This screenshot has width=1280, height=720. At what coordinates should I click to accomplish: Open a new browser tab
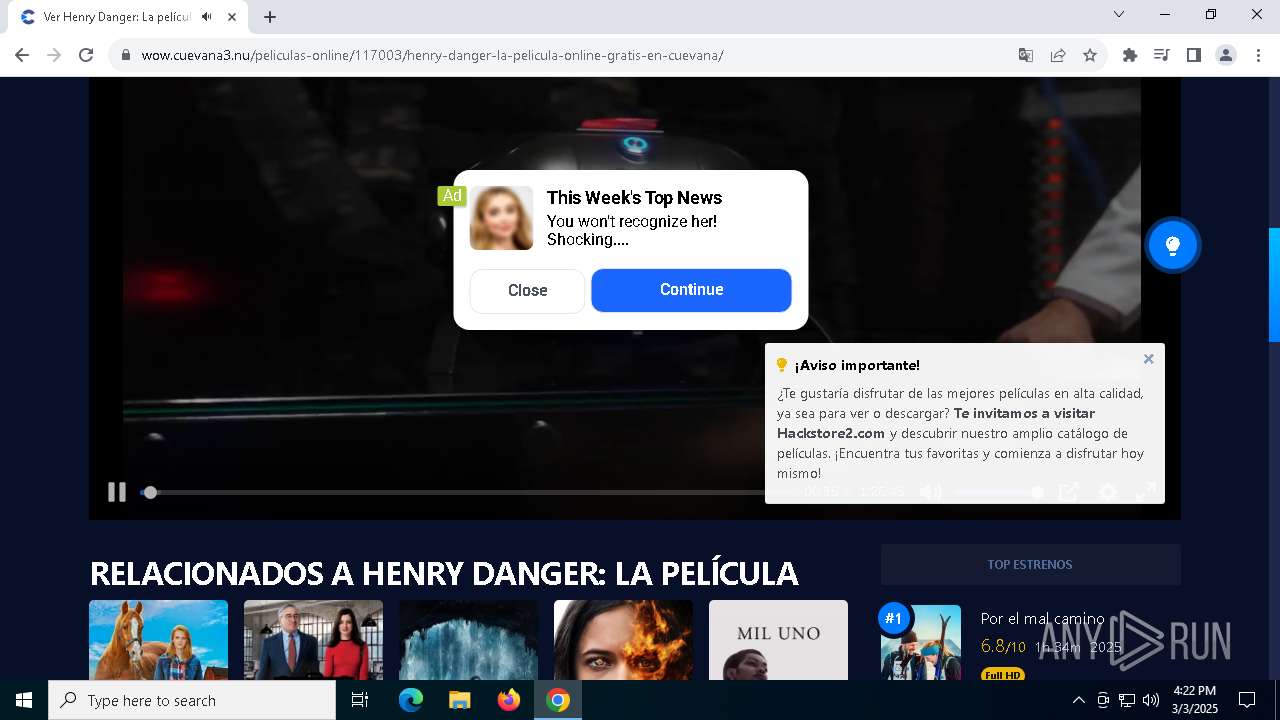pos(270,17)
